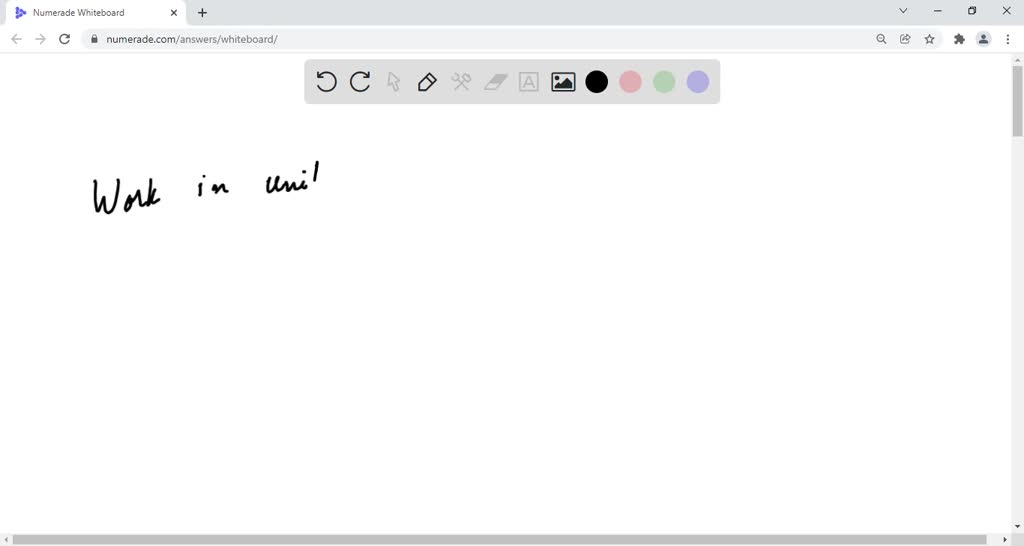The height and width of the screenshot is (546, 1024).
Task: Pick the green pen color
Action: click(x=664, y=82)
